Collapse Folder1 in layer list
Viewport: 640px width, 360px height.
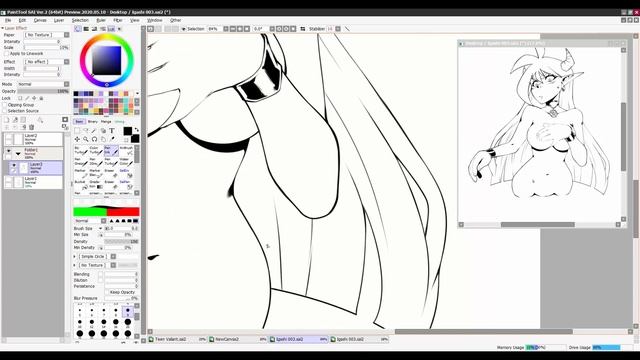(18, 154)
